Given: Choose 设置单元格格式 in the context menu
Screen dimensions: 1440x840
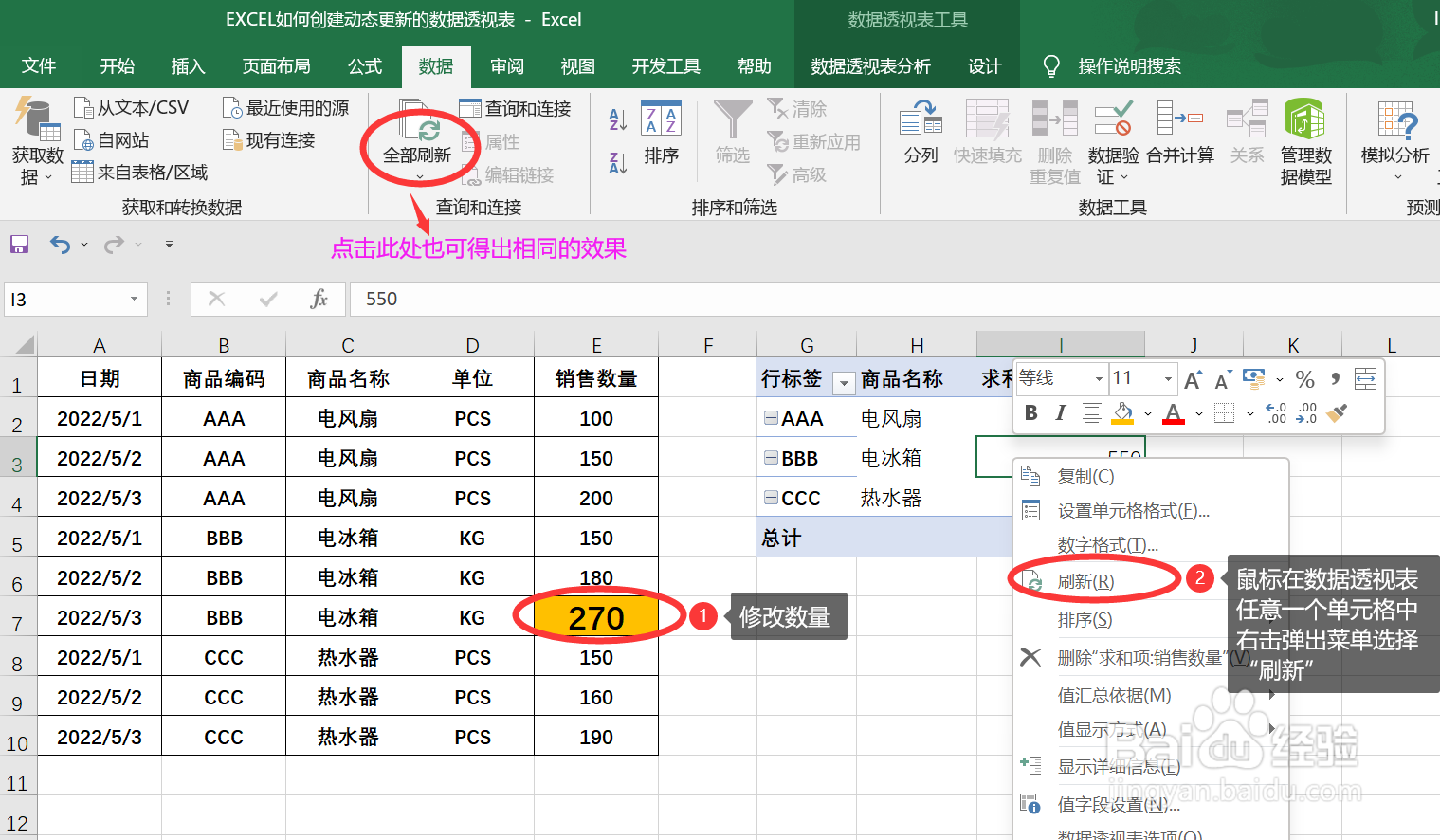Looking at the screenshot, I should (1151, 511).
